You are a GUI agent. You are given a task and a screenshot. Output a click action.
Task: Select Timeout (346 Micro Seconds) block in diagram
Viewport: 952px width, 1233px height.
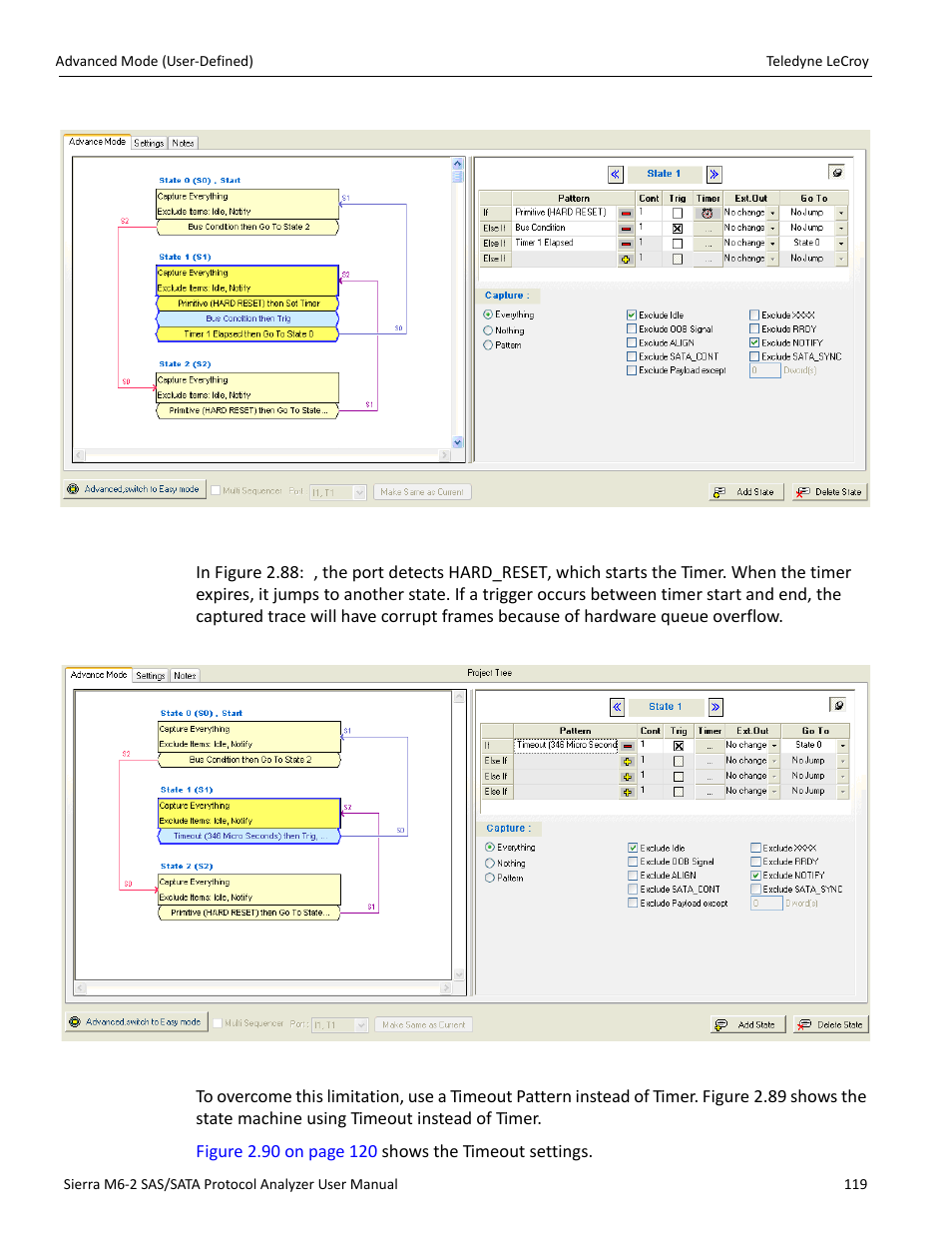click(247, 837)
